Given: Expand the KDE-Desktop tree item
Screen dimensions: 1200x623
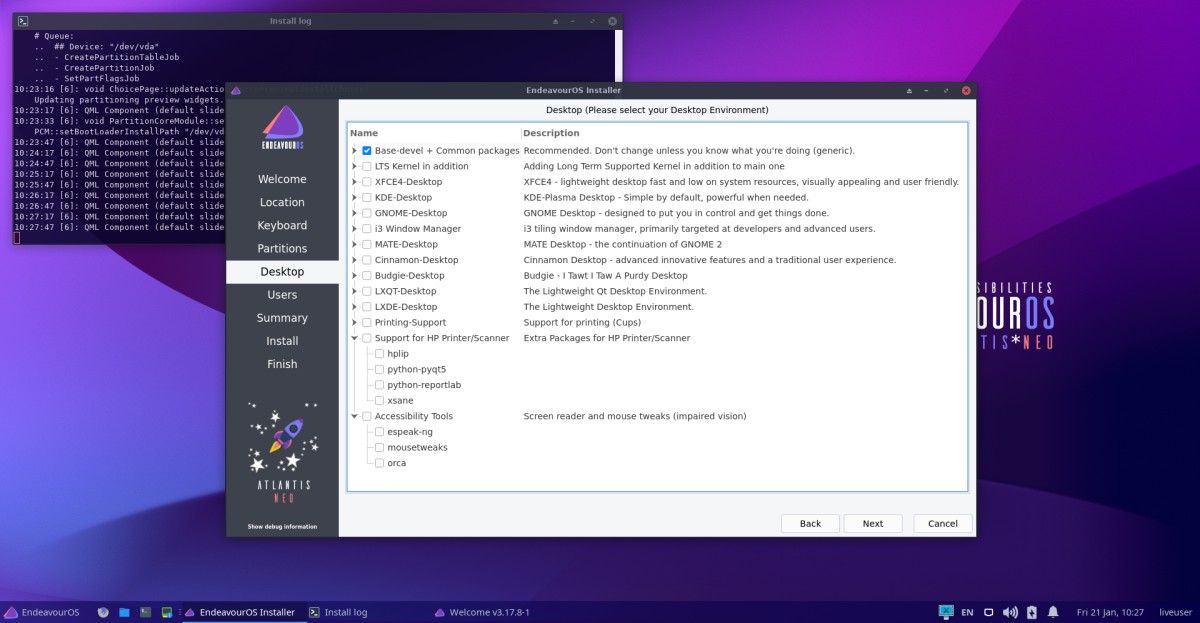Looking at the screenshot, I should 354,197.
